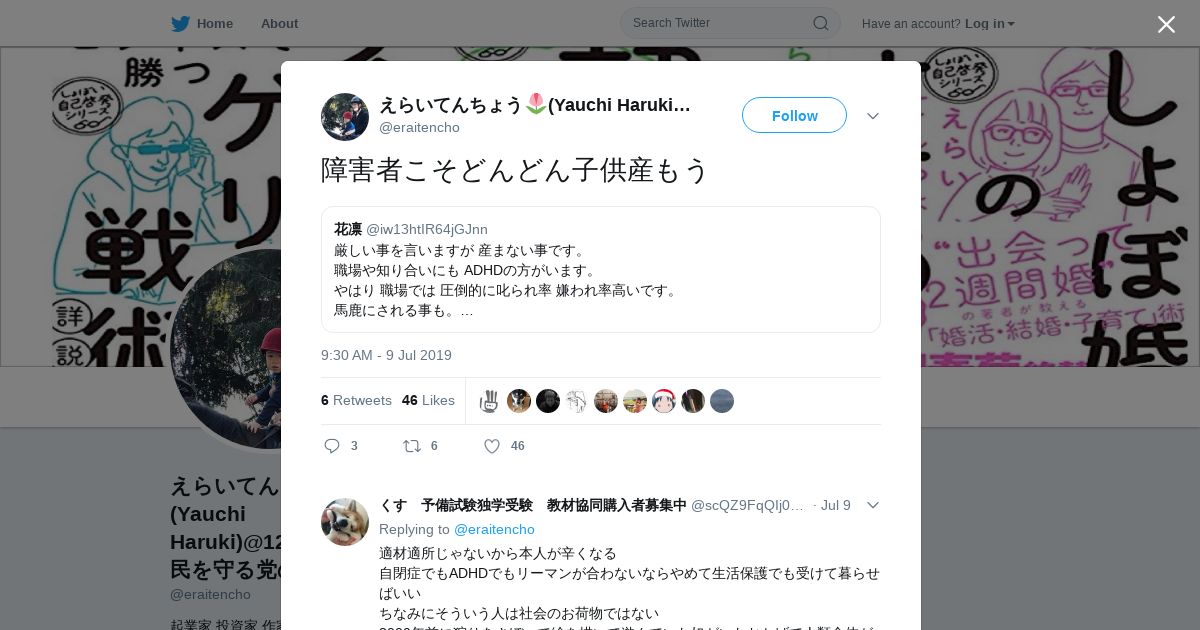Click the reply speech bubble icon
Image resolution: width=1200 pixels, height=630 pixels.
click(332, 446)
